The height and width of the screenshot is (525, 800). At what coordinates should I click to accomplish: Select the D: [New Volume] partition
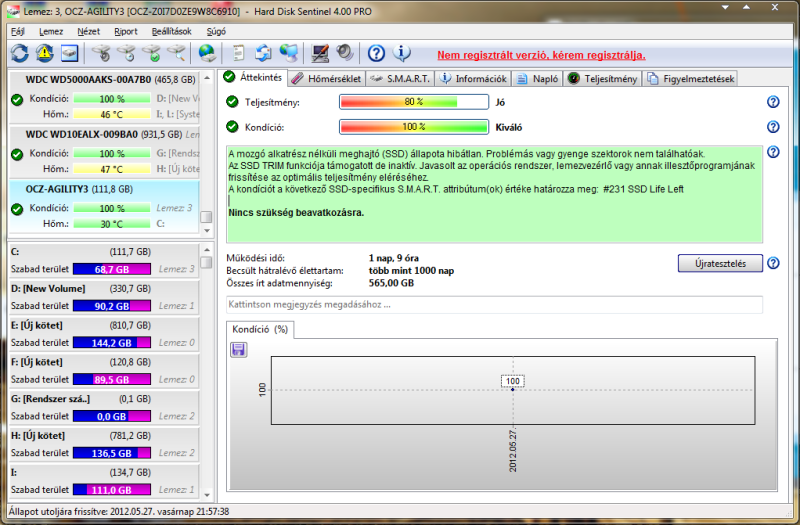(104, 297)
